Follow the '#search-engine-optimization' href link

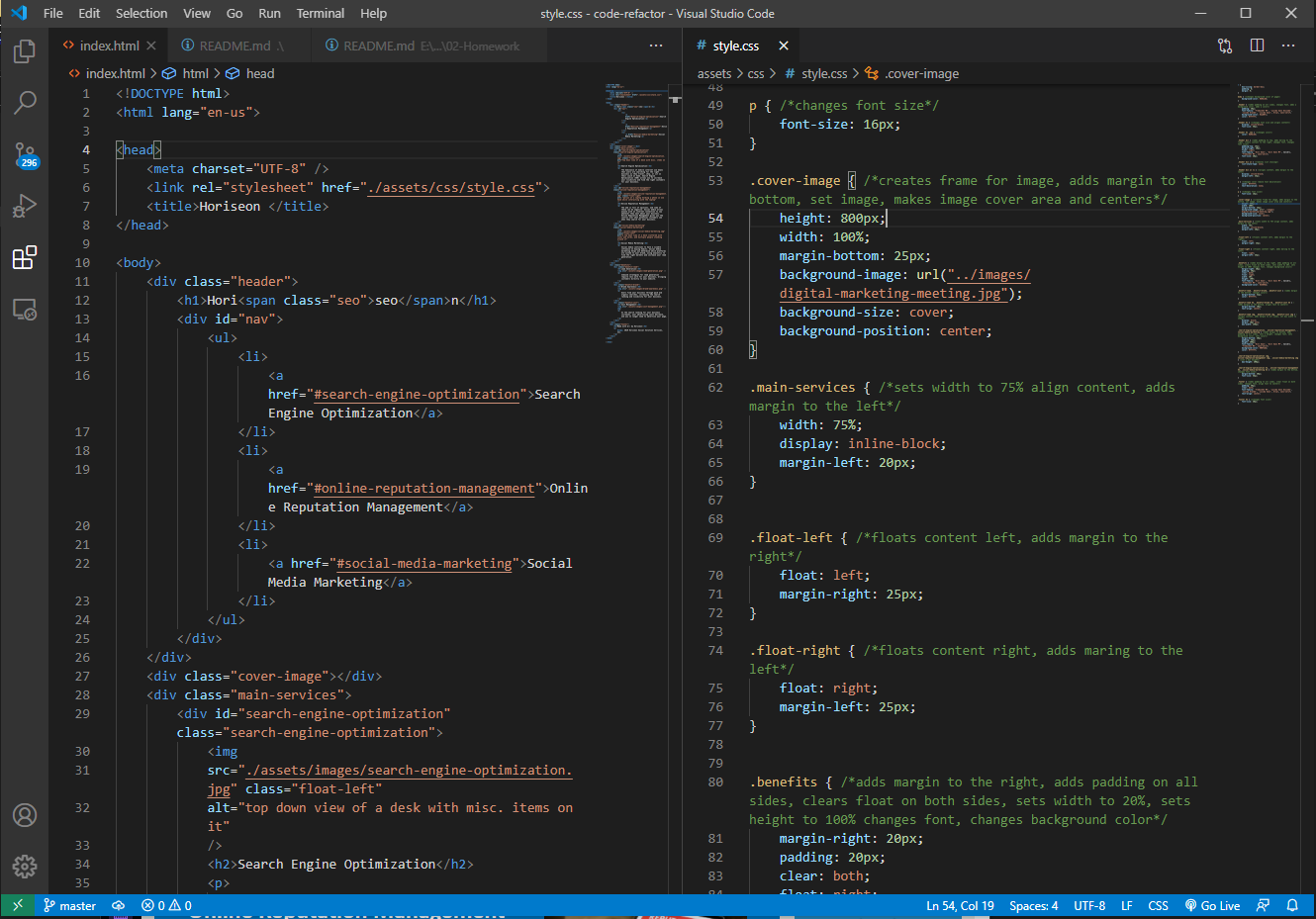tap(417, 394)
